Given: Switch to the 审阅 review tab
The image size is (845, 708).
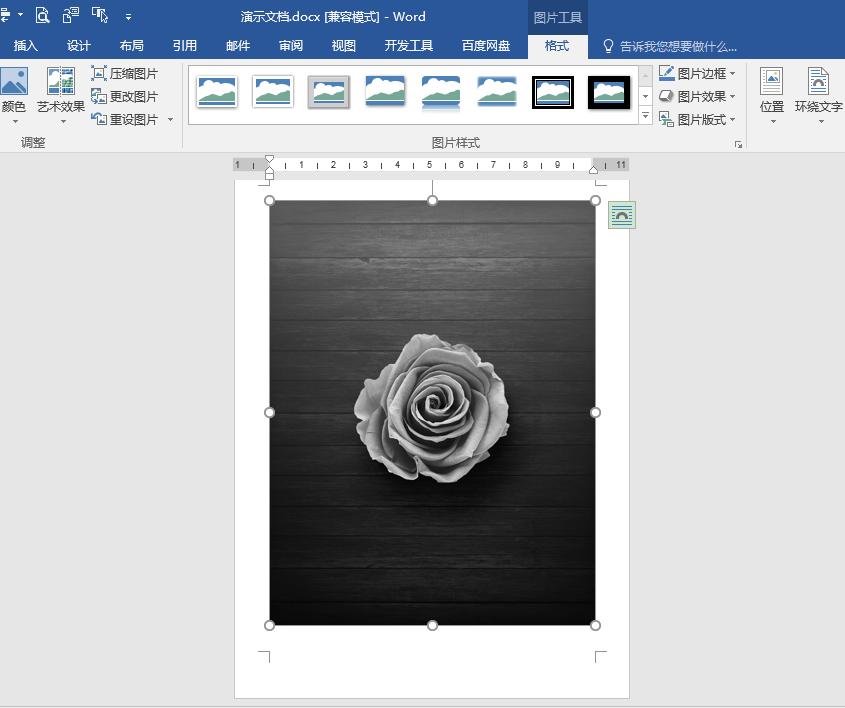Looking at the screenshot, I should click(x=291, y=46).
